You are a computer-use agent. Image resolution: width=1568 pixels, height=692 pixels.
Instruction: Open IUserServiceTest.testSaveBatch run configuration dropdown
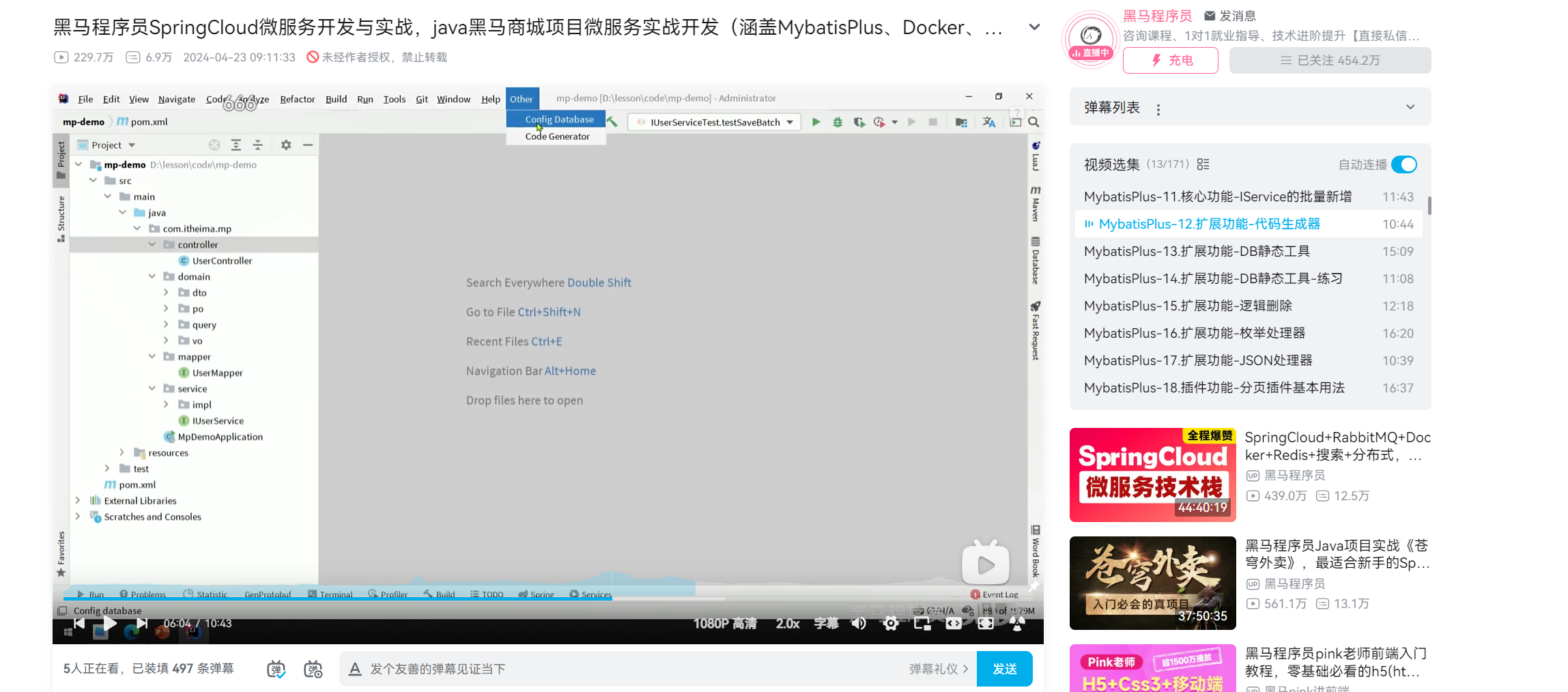coord(714,122)
